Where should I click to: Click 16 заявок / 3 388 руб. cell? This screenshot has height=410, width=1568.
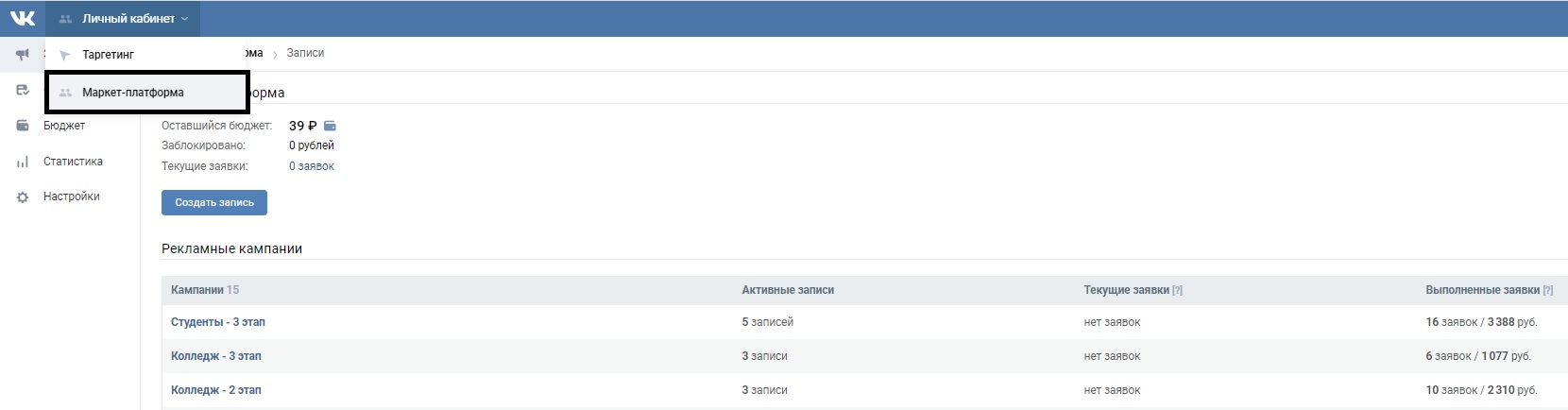point(1481,322)
